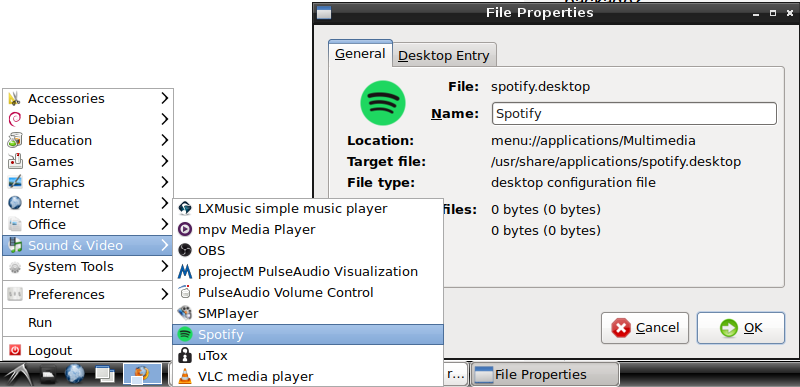Image resolution: width=800 pixels, height=387 pixels.
Task: Click location text menu://applications/Multimedia
Action: pos(593,141)
